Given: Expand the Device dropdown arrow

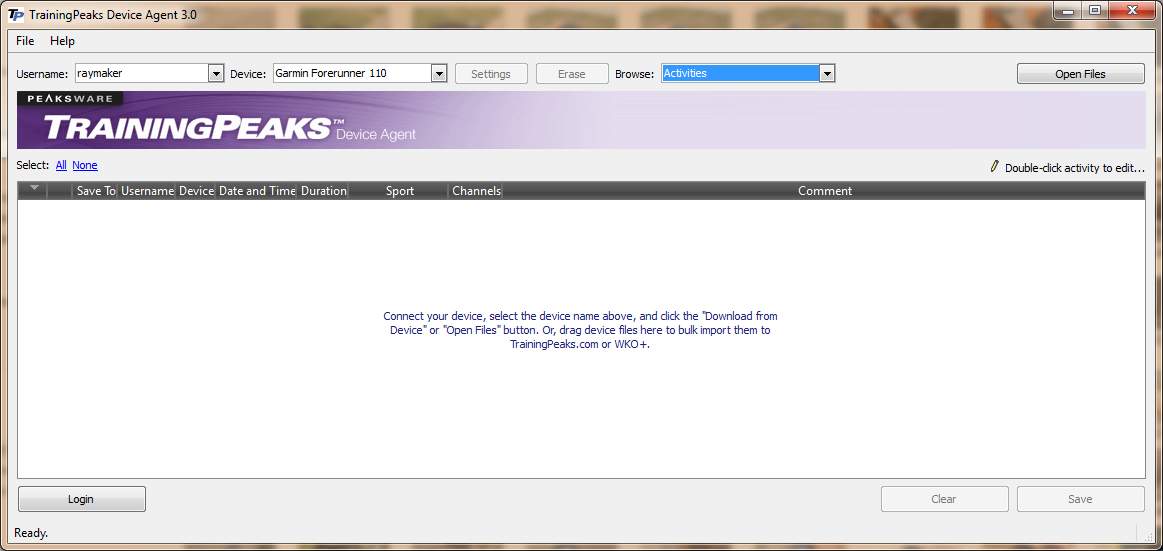Looking at the screenshot, I should pos(438,73).
